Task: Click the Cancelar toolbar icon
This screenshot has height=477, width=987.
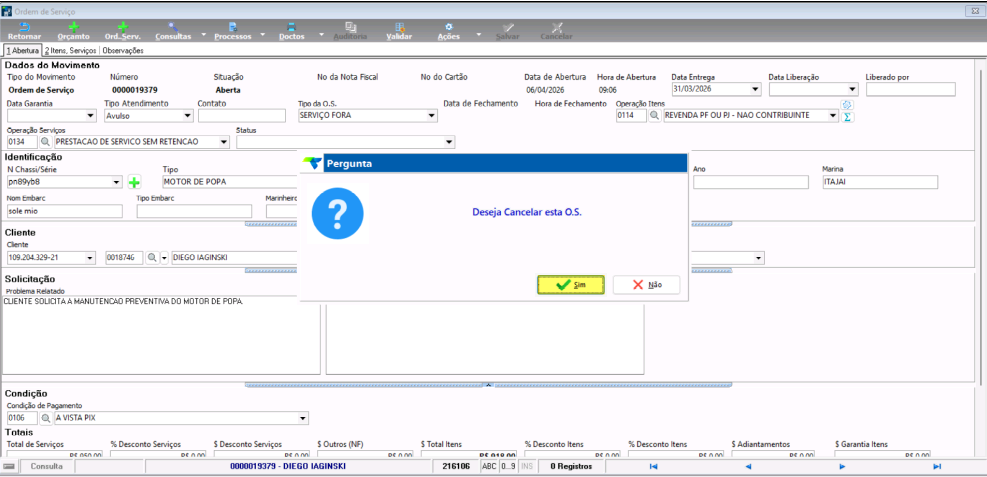Action: [556, 31]
